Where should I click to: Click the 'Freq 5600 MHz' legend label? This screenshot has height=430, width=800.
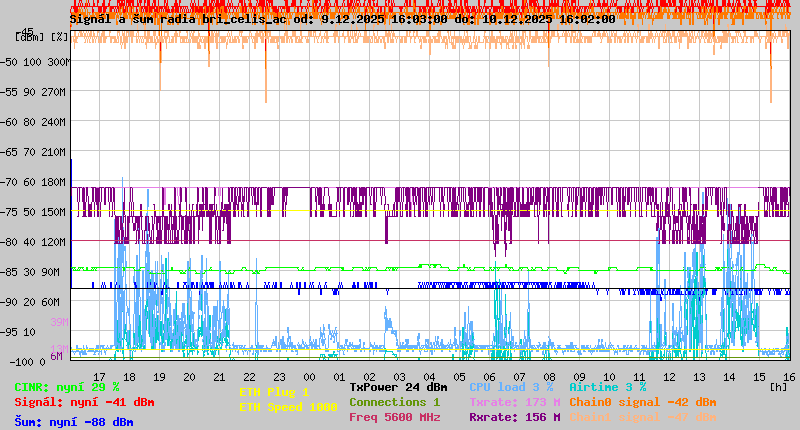tap(394, 417)
